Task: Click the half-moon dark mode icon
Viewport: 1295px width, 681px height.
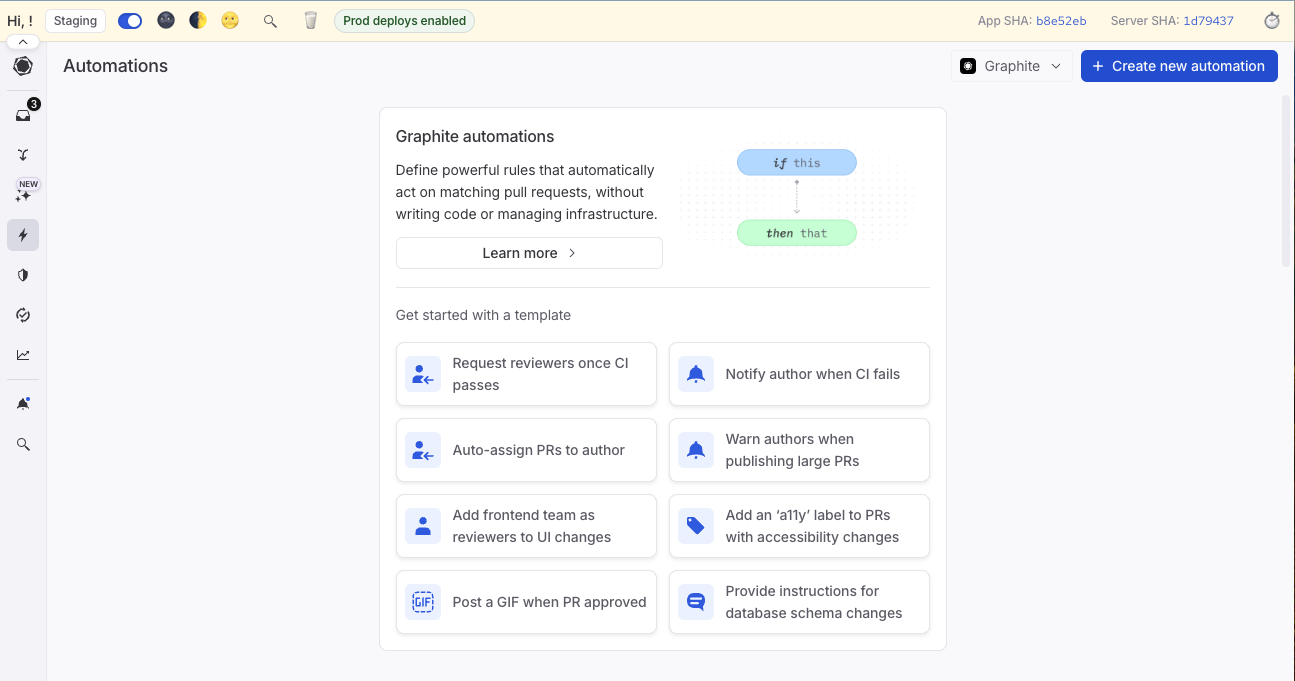Action: coord(198,20)
